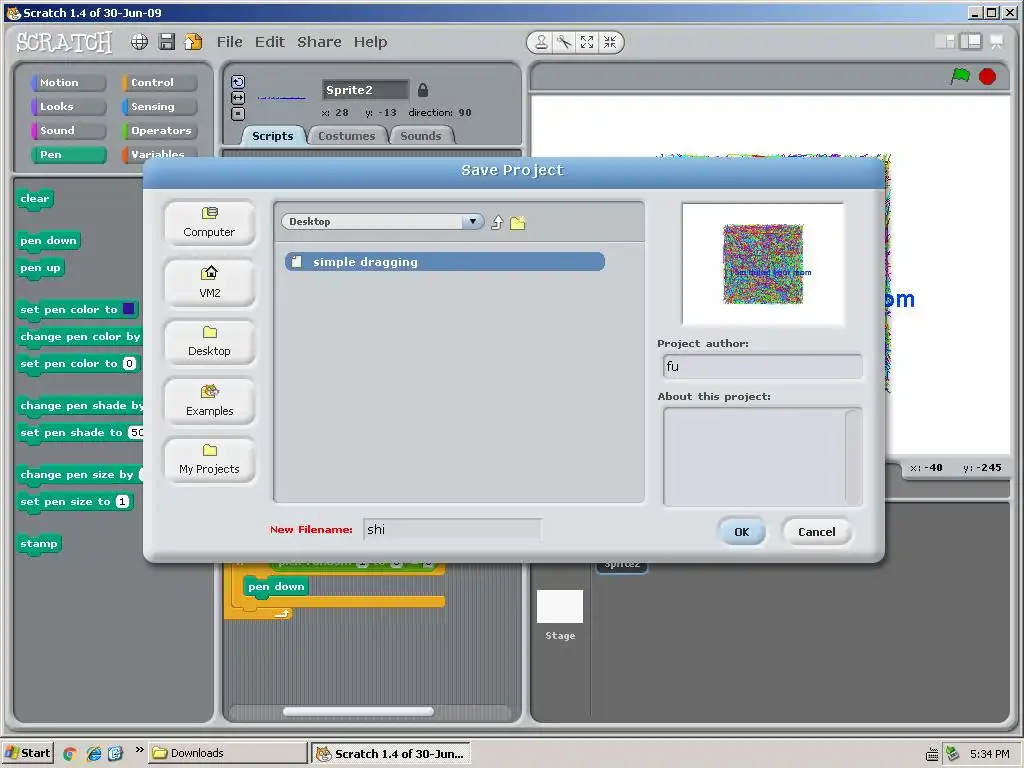Click on-screen keyboard tray icon
The width and height of the screenshot is (1024, 768).
point(932,754)
